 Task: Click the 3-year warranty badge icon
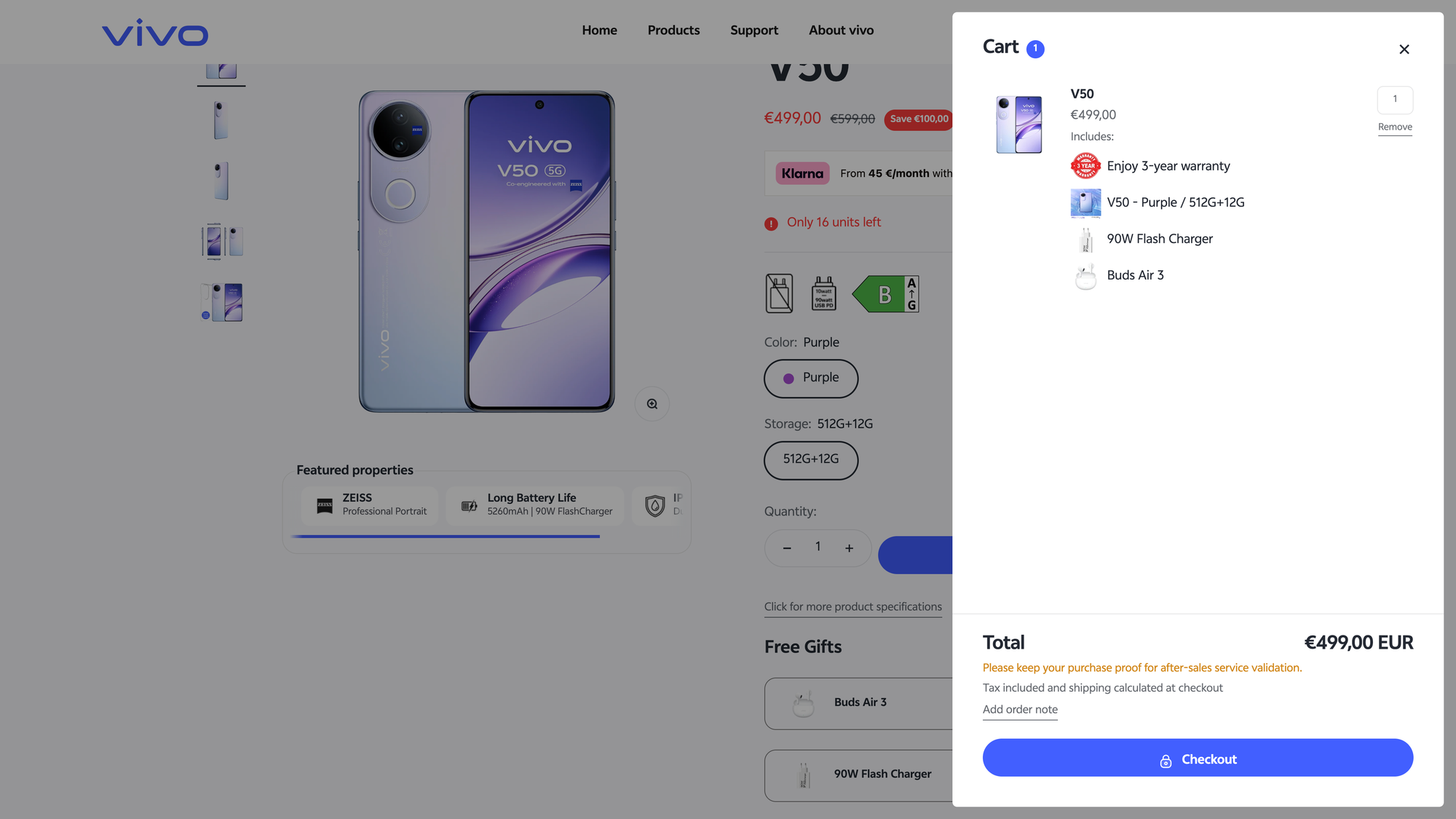pyautogui.click(x=1085, y=166)
